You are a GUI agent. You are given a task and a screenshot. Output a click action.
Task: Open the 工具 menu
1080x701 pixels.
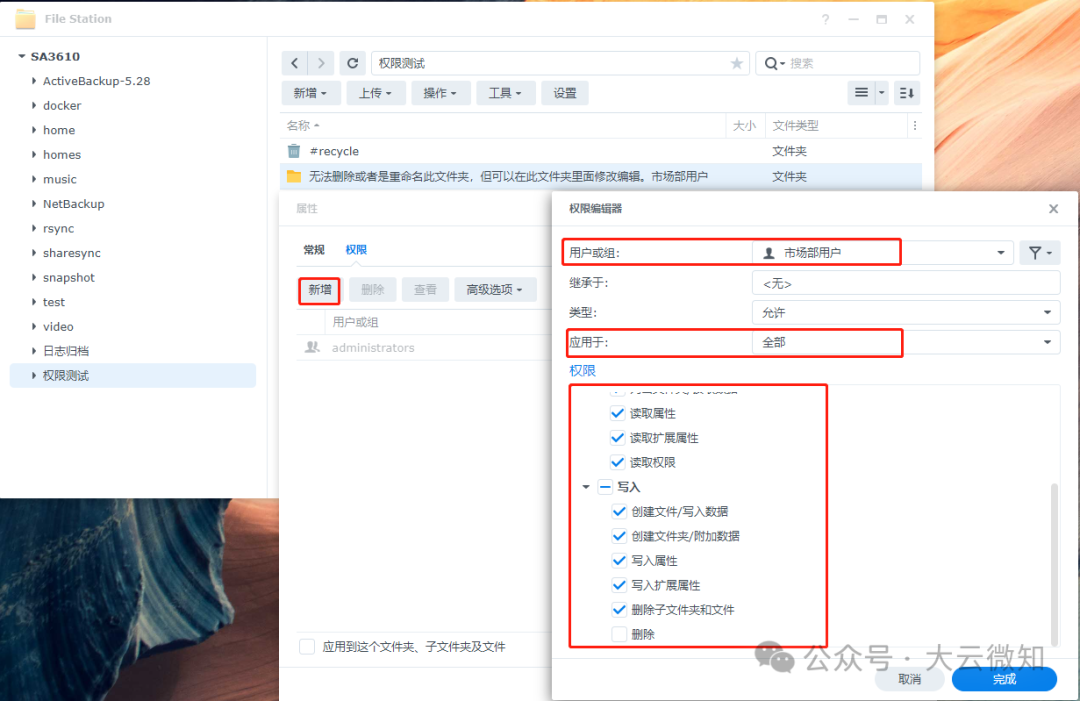[505, 92]
